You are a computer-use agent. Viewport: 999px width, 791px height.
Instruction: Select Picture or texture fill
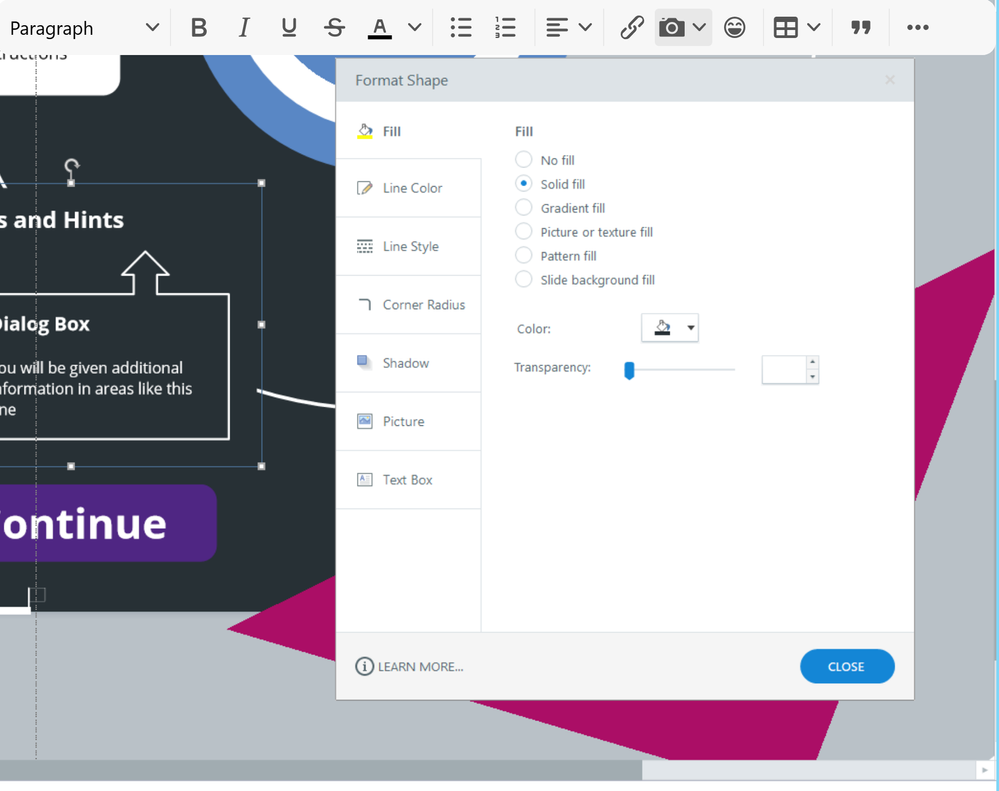point(524,232)
